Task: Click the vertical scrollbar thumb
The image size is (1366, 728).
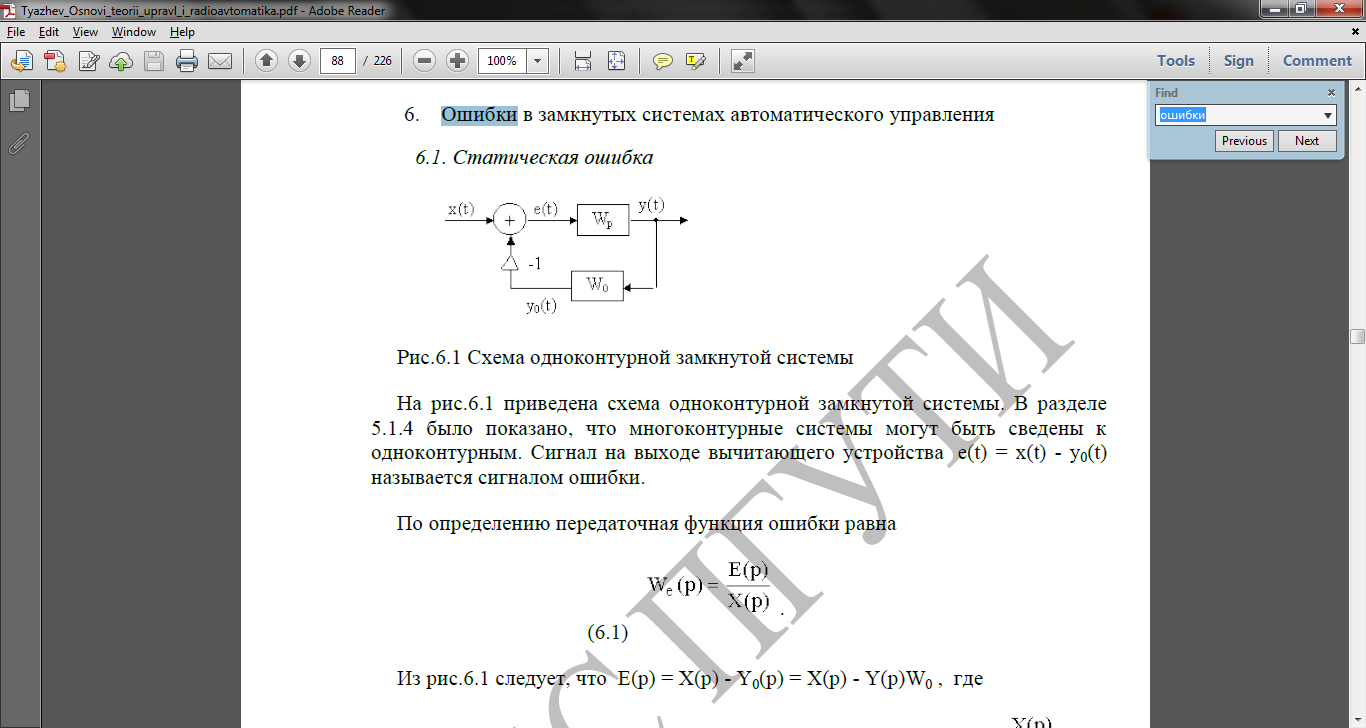Action: pyautogui.click(x=1357, y=337)
